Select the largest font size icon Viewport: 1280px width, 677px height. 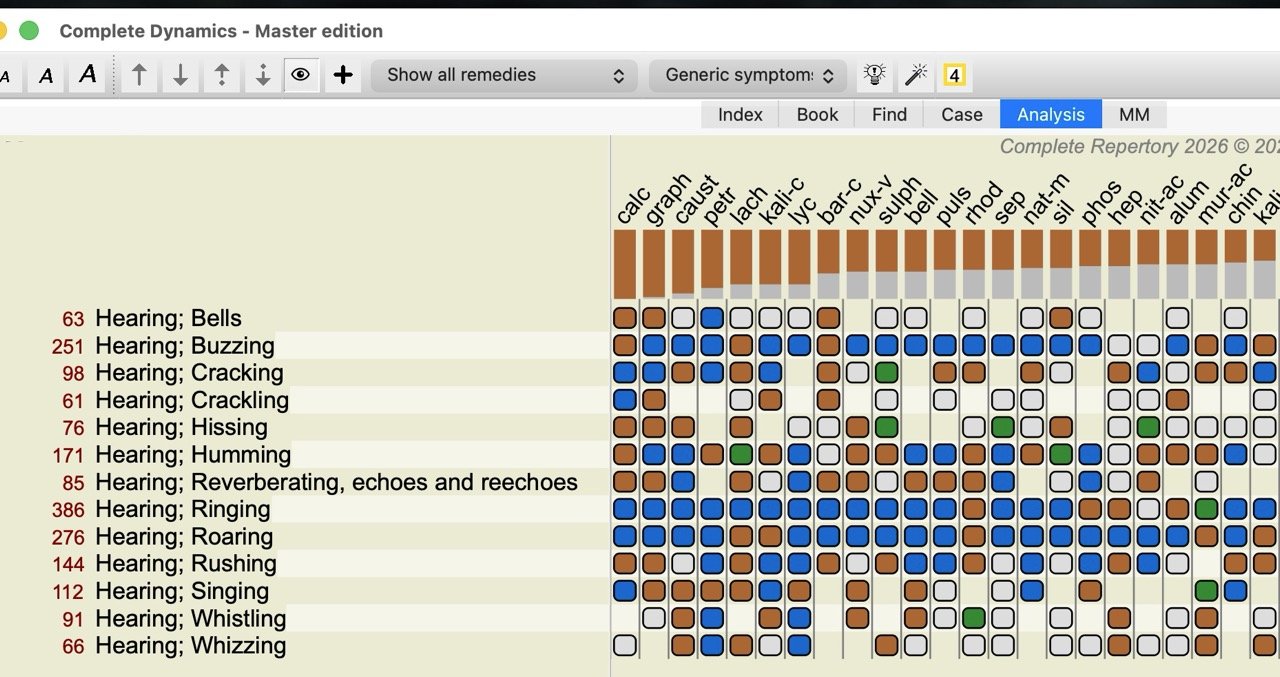point(86,74)
